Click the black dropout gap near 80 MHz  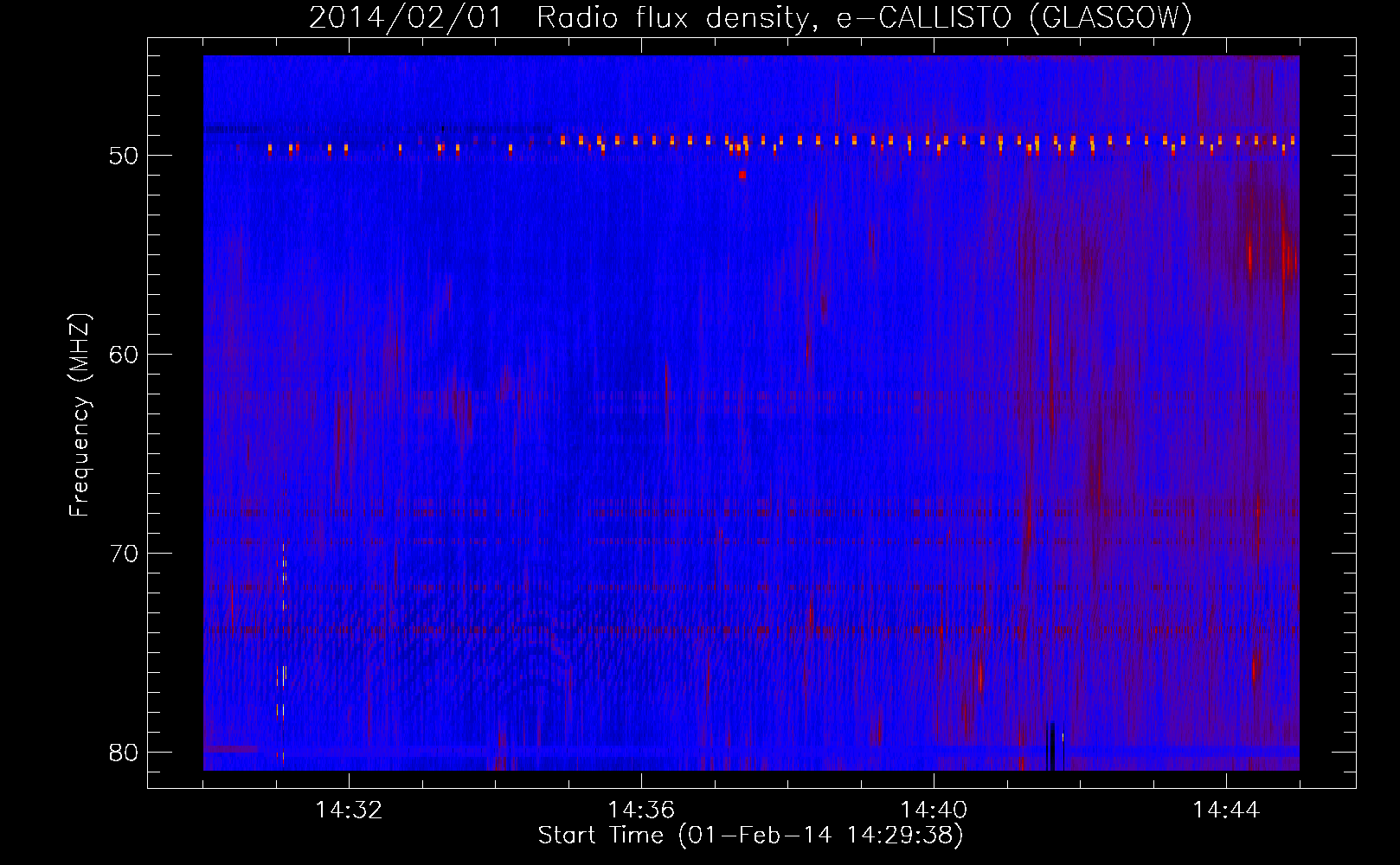(1051, 746)
